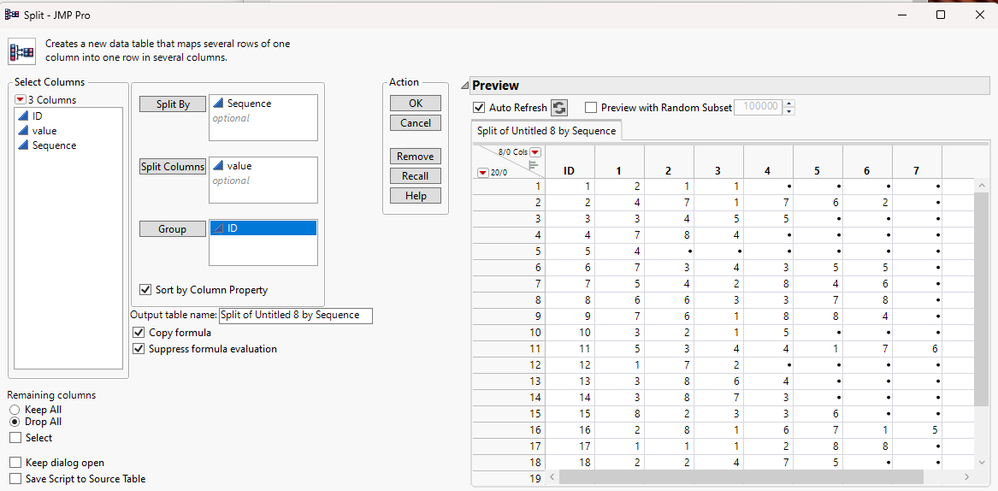Image resolution: width=998 pixels, height=491 pixels.
Task: Click the preview scroll left arrow
Action: coord(552,476)
